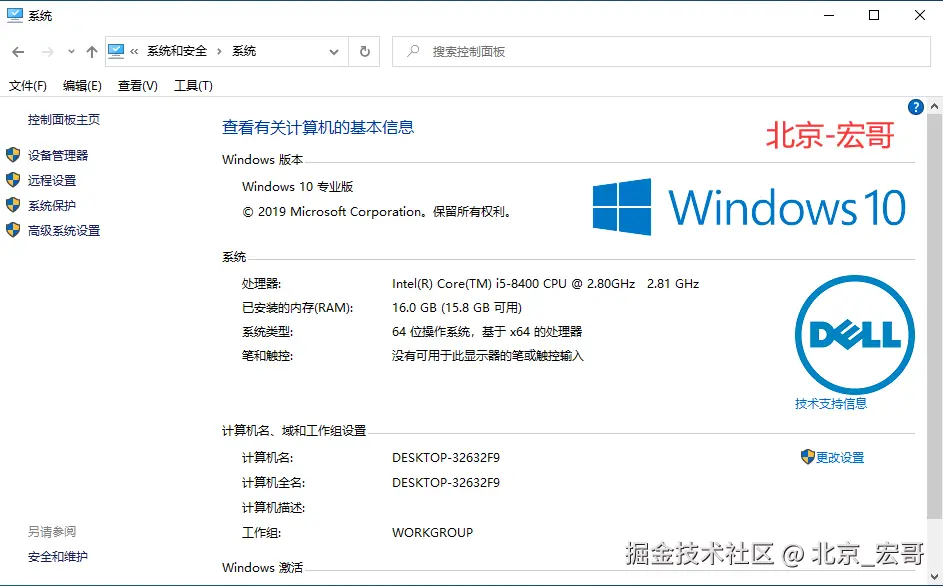Image resolution: width=943 pixels, height=586 pixels.
Task: Open 控制面板主页 link
Action: pyautogui.click(x=64, y=120)
